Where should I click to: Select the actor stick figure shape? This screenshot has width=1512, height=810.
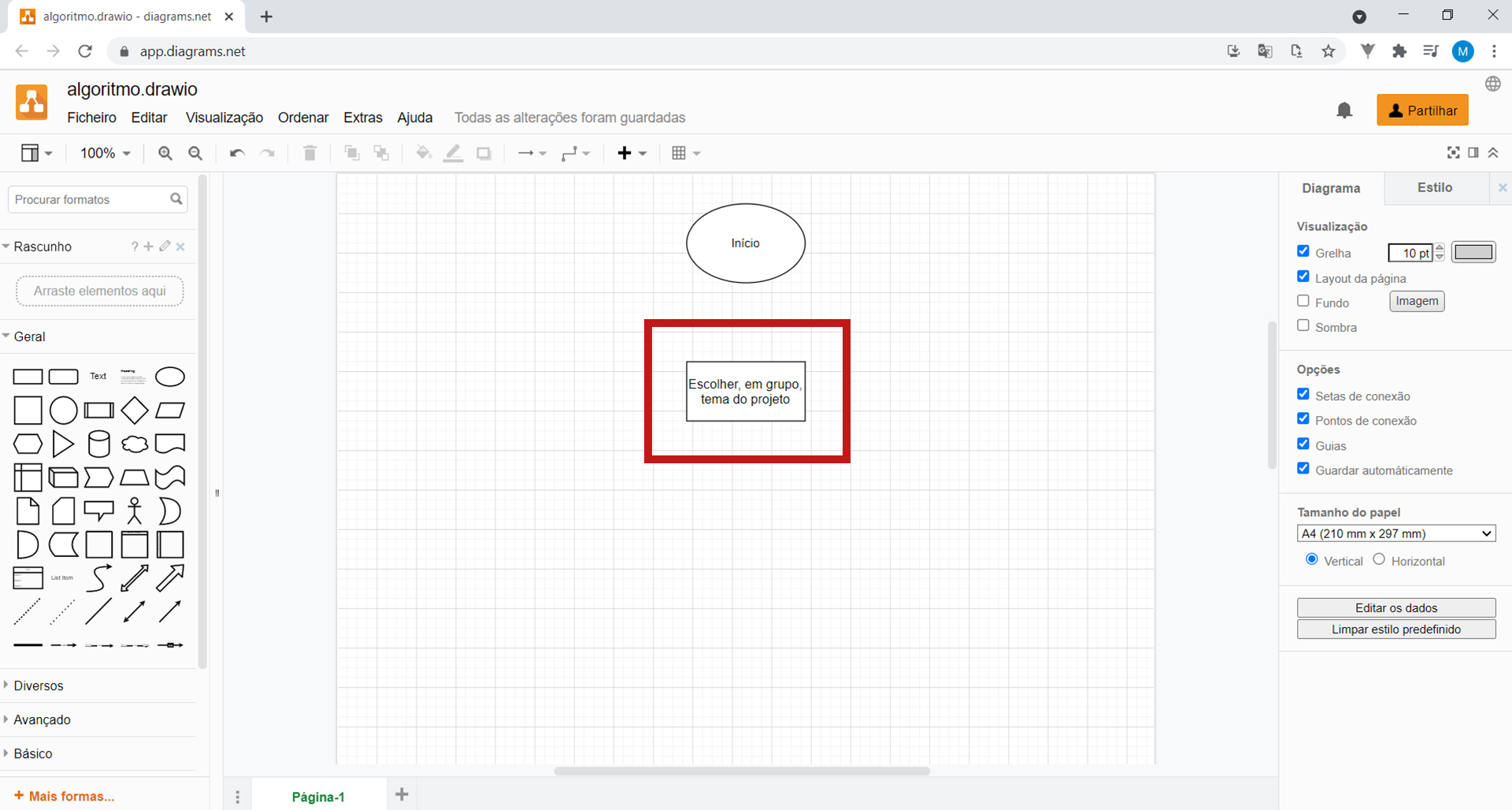pyautogui.click(x=135, y=511)
